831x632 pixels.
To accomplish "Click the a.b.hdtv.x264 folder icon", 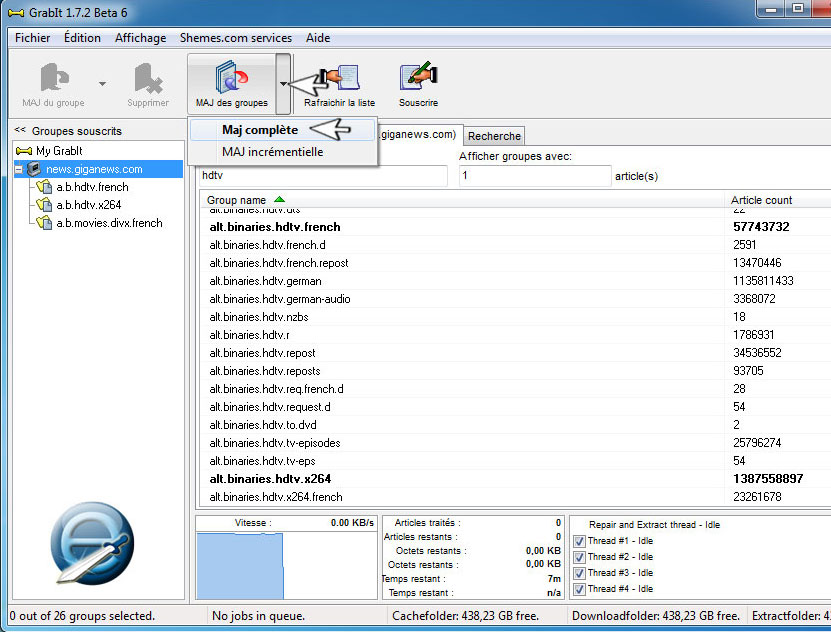I will click(x=44, y=204).
